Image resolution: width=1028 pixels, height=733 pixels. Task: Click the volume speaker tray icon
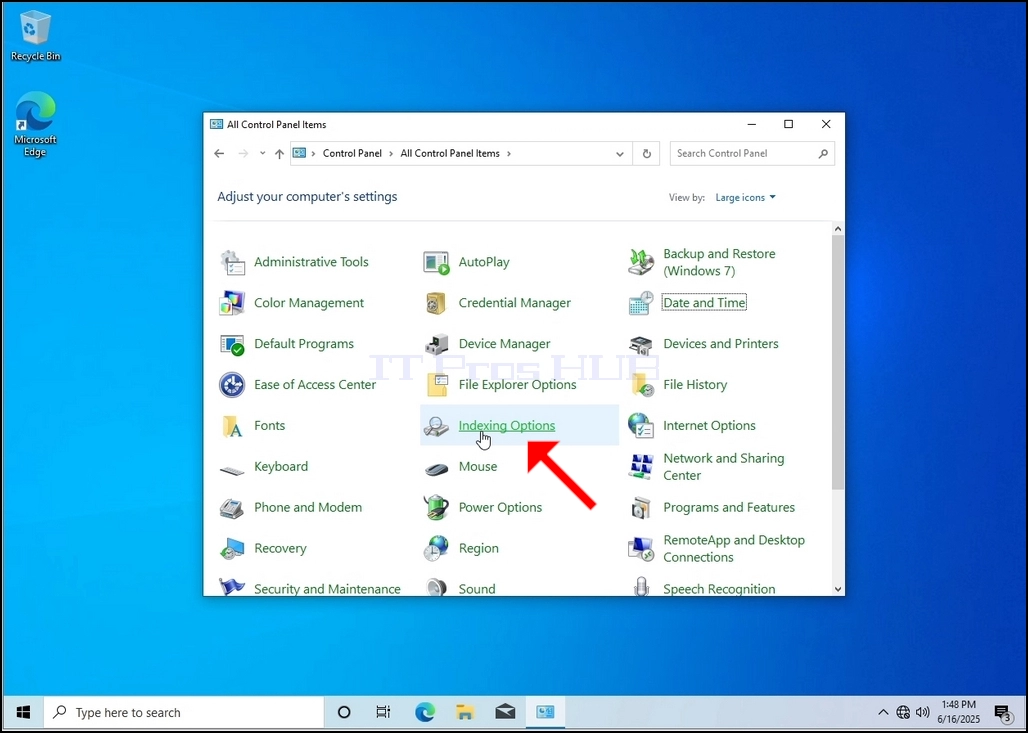(x=922, y=712)
